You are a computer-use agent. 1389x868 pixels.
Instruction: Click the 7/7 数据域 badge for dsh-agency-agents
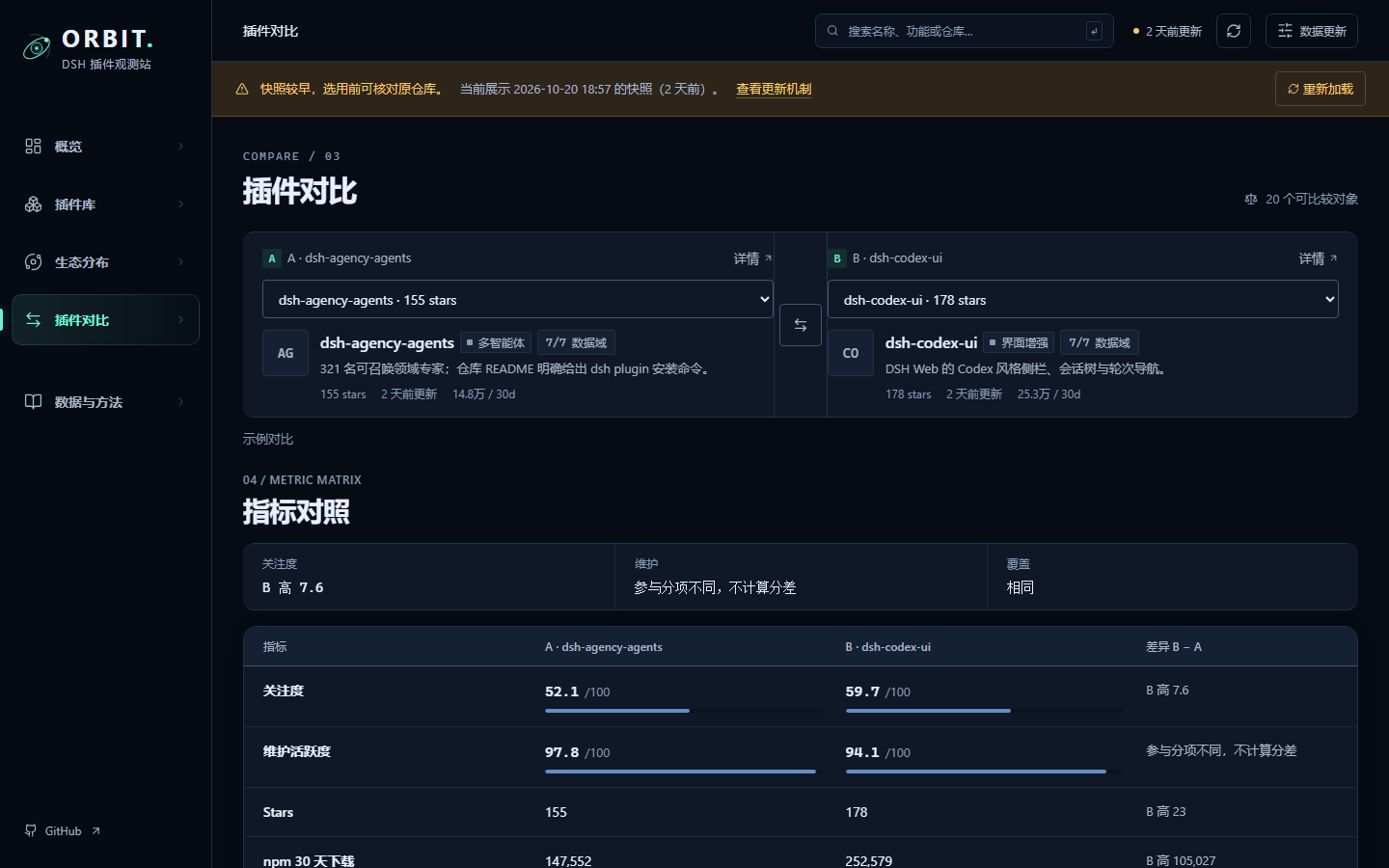[576, 342]
